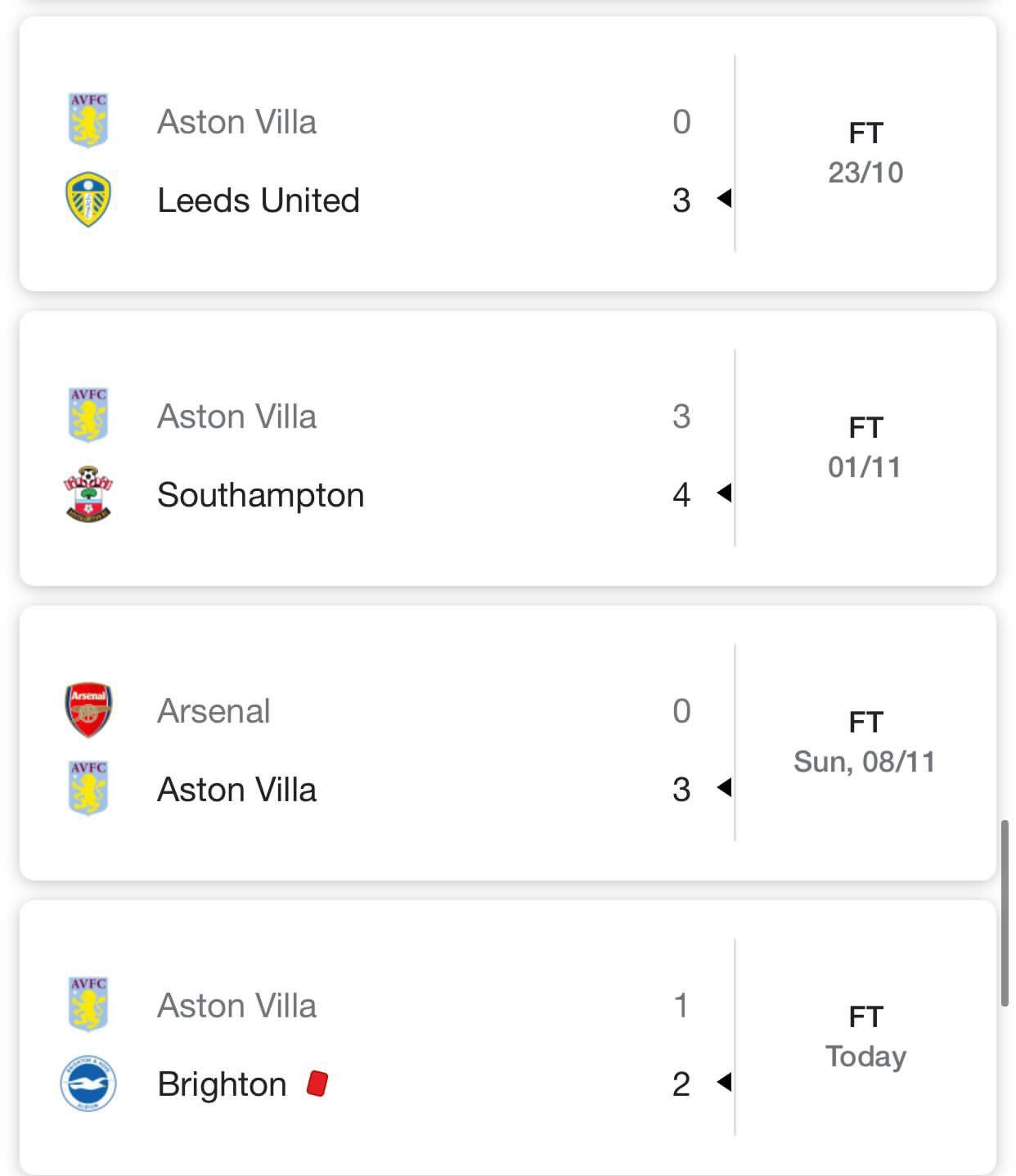Click Brighton's red card indicator
Viewport: 1016px width, 1176px height.
[x=317, y=1084]
